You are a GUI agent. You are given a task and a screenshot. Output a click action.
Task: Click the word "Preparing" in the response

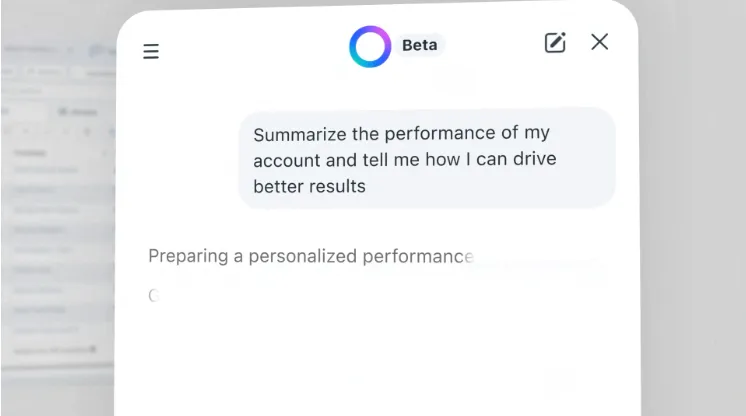(x=187, y=256)
